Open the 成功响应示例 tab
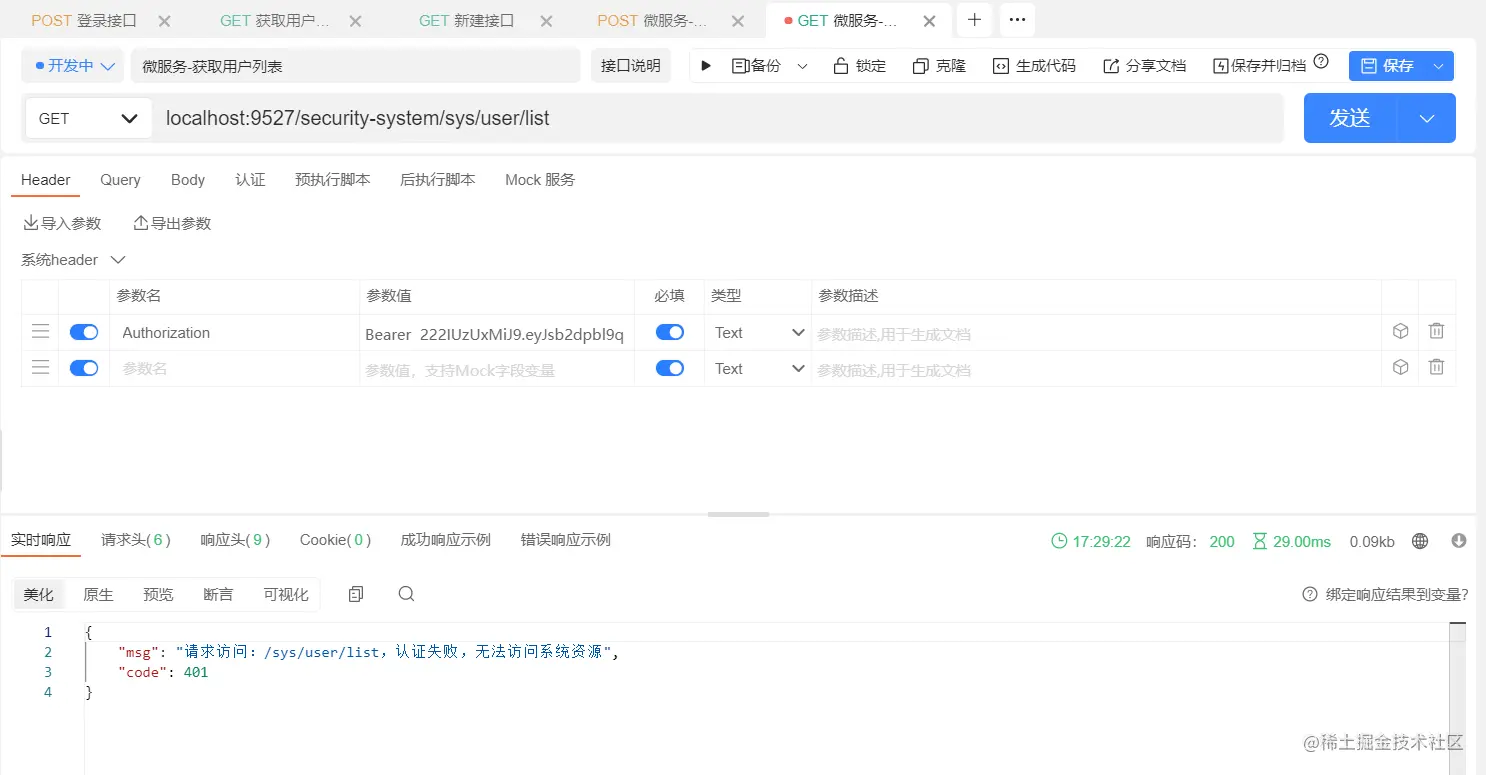The width and height of the screenshot is (1486, 775). coord(445,540)
